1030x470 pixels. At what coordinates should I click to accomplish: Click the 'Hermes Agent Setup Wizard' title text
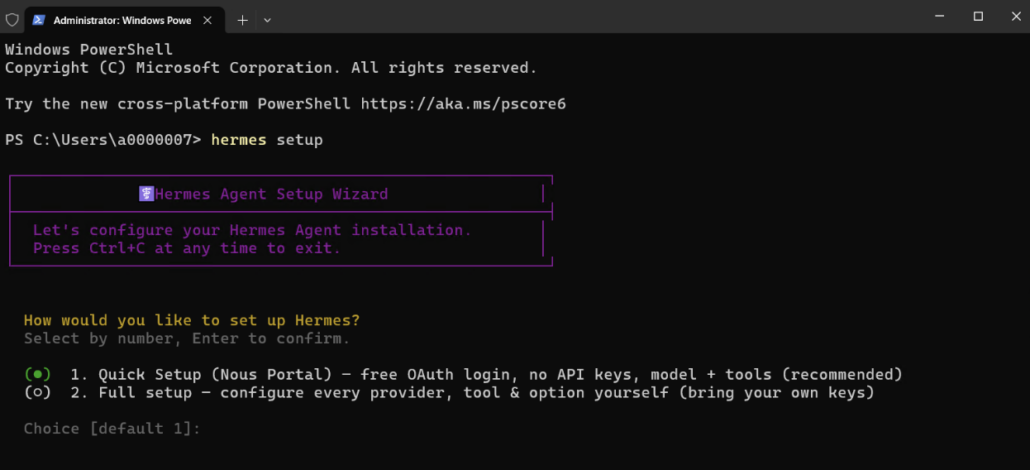point(271,194)
